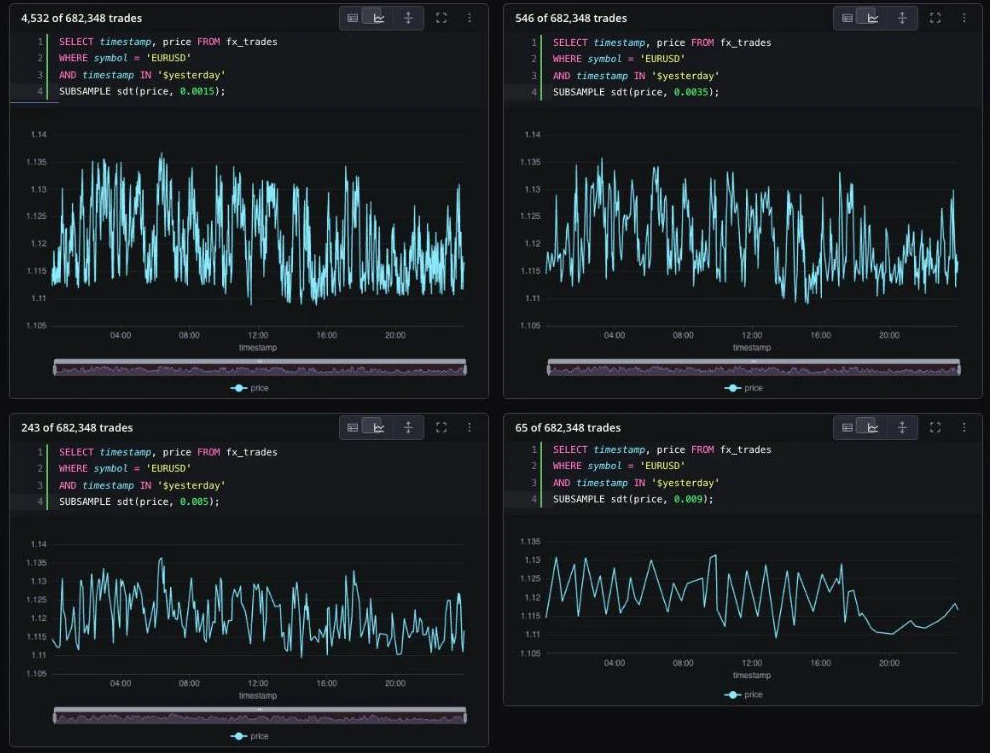Open more options menu of 65 trades panel
This screenshot has height=753, width=990.
point(963,427)
